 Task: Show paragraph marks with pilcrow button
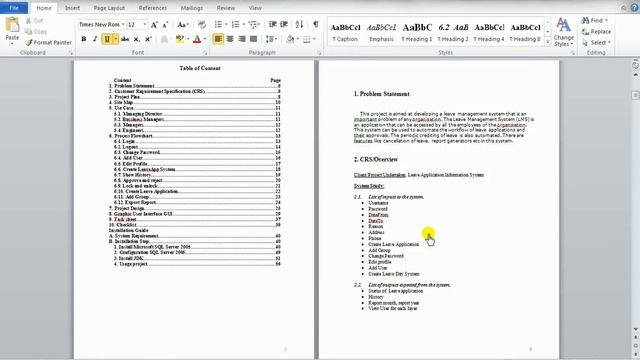click(316, 25)
